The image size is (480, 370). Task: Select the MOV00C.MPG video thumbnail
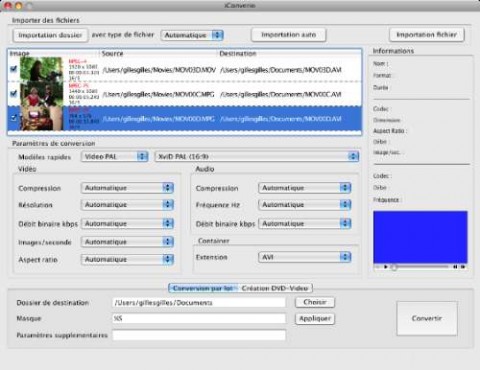41,94
